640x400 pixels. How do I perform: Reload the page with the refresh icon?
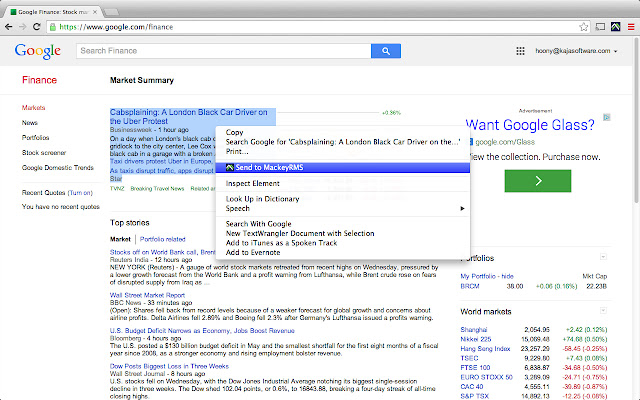click(36, 27)
